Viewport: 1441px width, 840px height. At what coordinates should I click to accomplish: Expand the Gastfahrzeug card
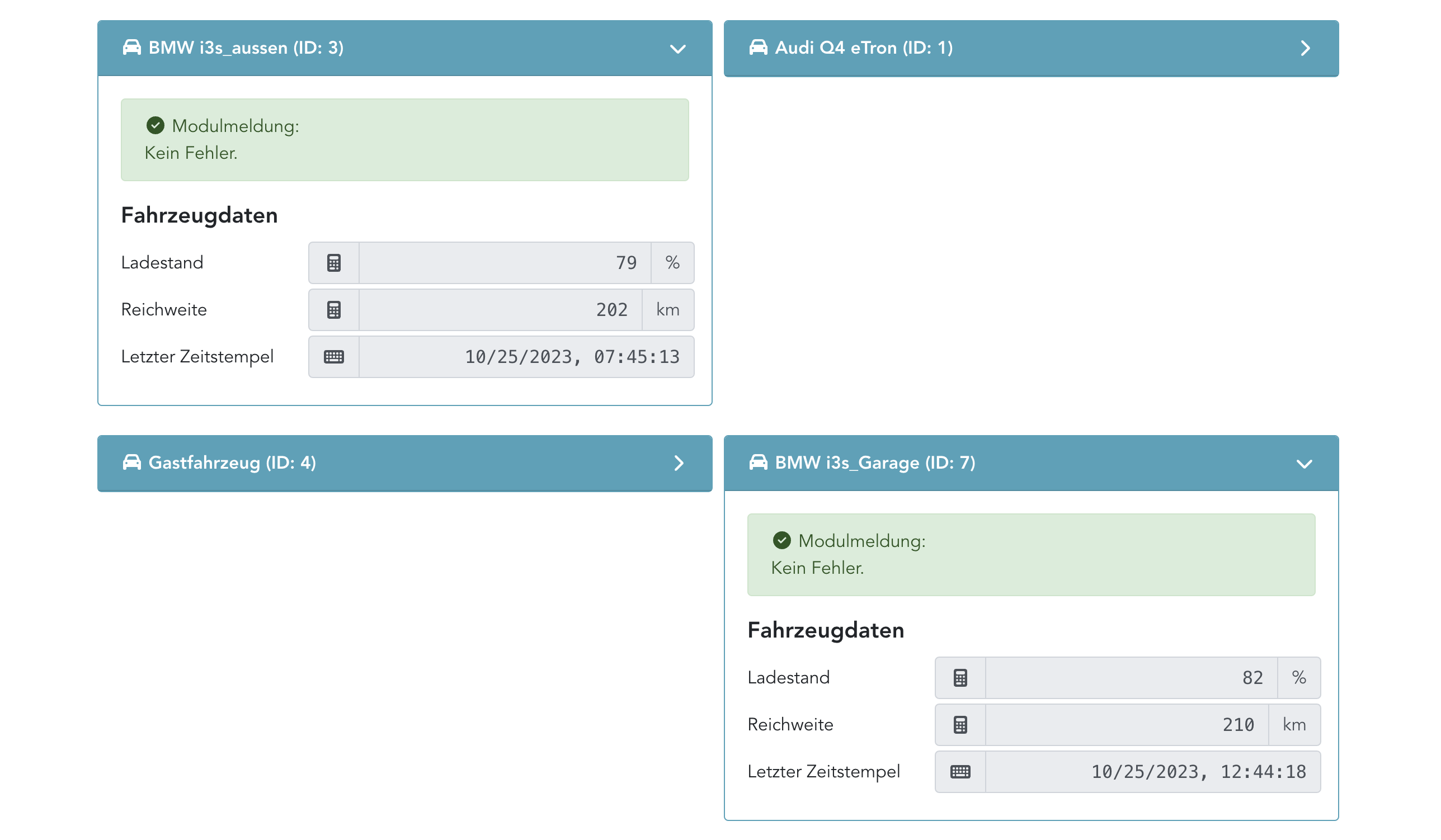click(x=679, y=463)
